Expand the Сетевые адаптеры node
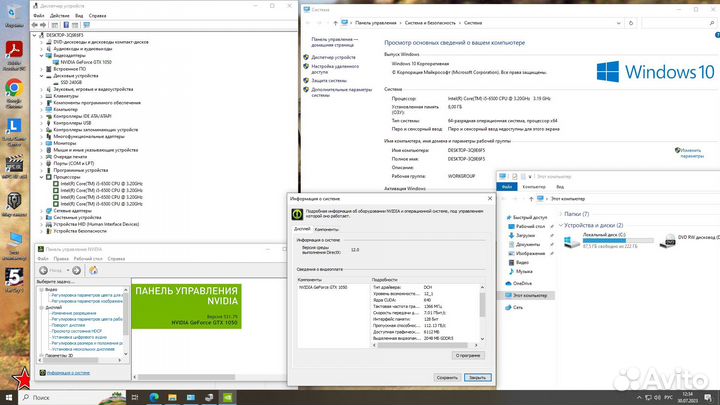720x405 pixels. click(x=42, y=211)
